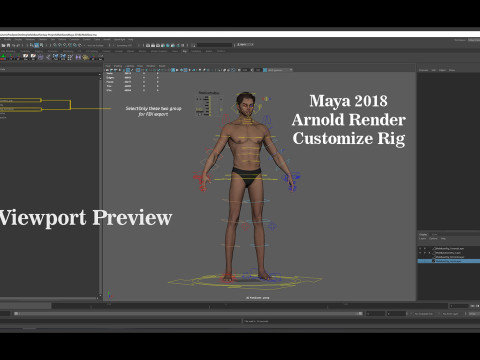This screenshot has width=480, height=360.
Task: Open the workspace dropdown at top right
Action: click(473, 40)
